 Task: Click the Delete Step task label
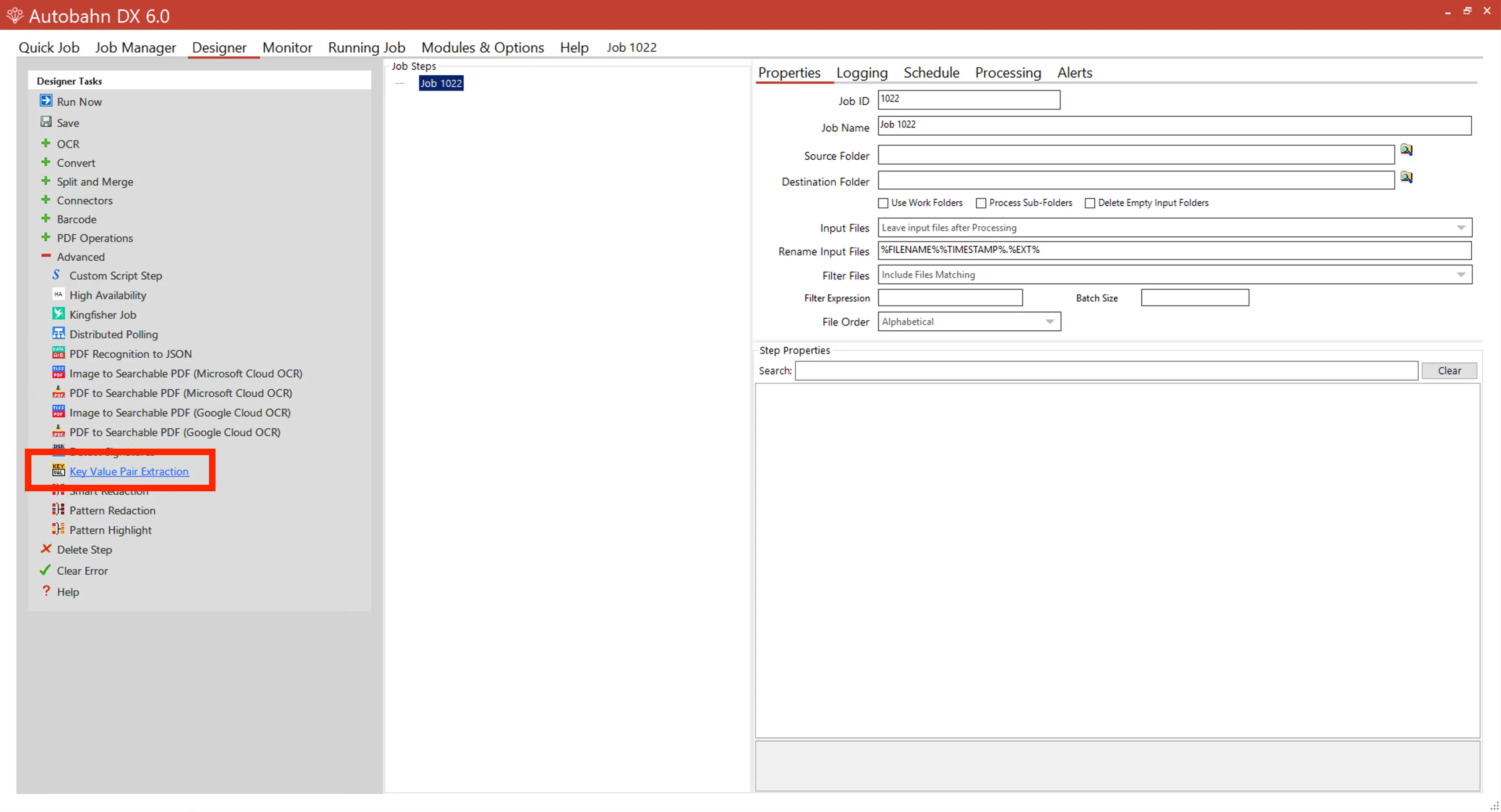(x=84, y=550)
